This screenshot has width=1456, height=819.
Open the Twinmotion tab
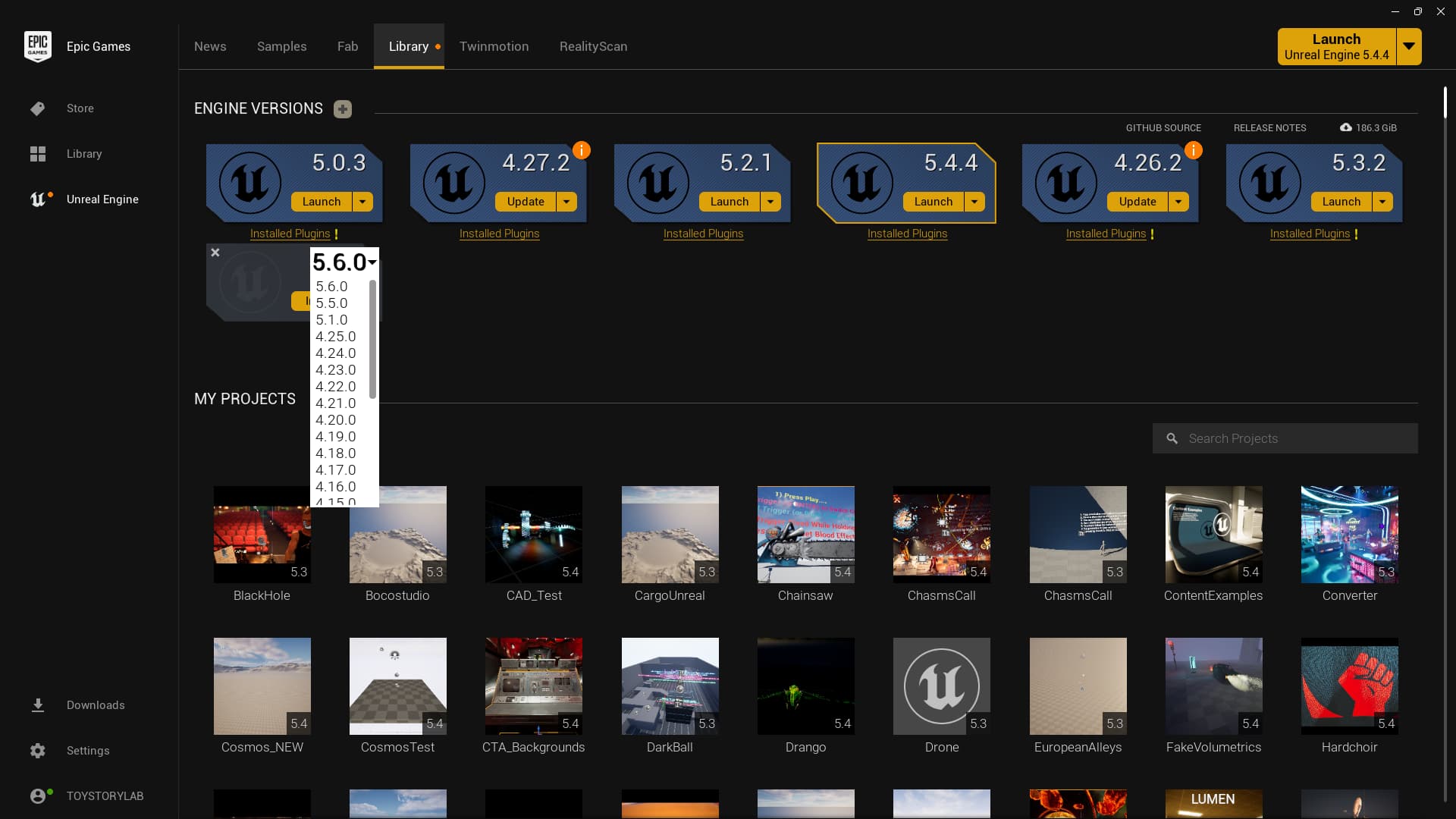pos(494,46)
